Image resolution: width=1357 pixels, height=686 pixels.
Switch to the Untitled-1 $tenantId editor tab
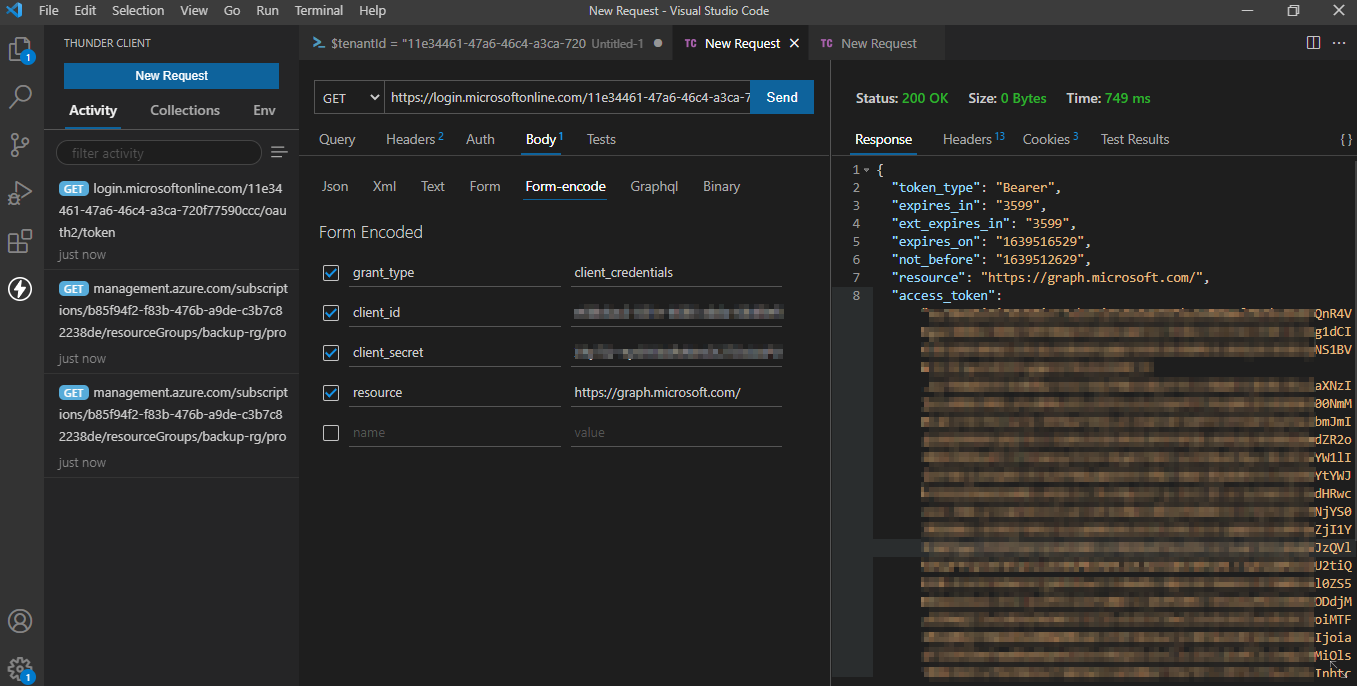(x=486, y=43)
